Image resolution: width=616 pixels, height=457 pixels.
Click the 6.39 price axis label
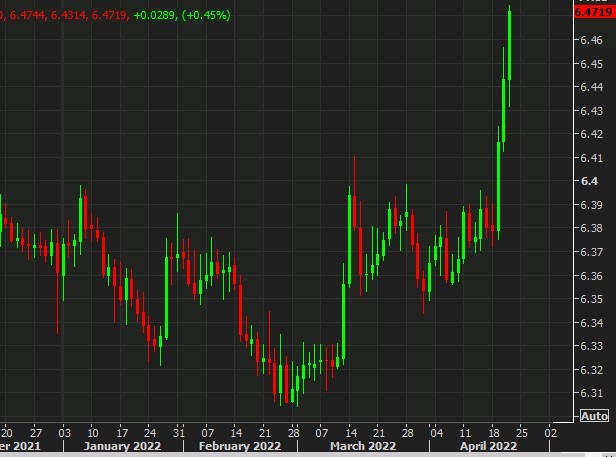tap(591, 205)
